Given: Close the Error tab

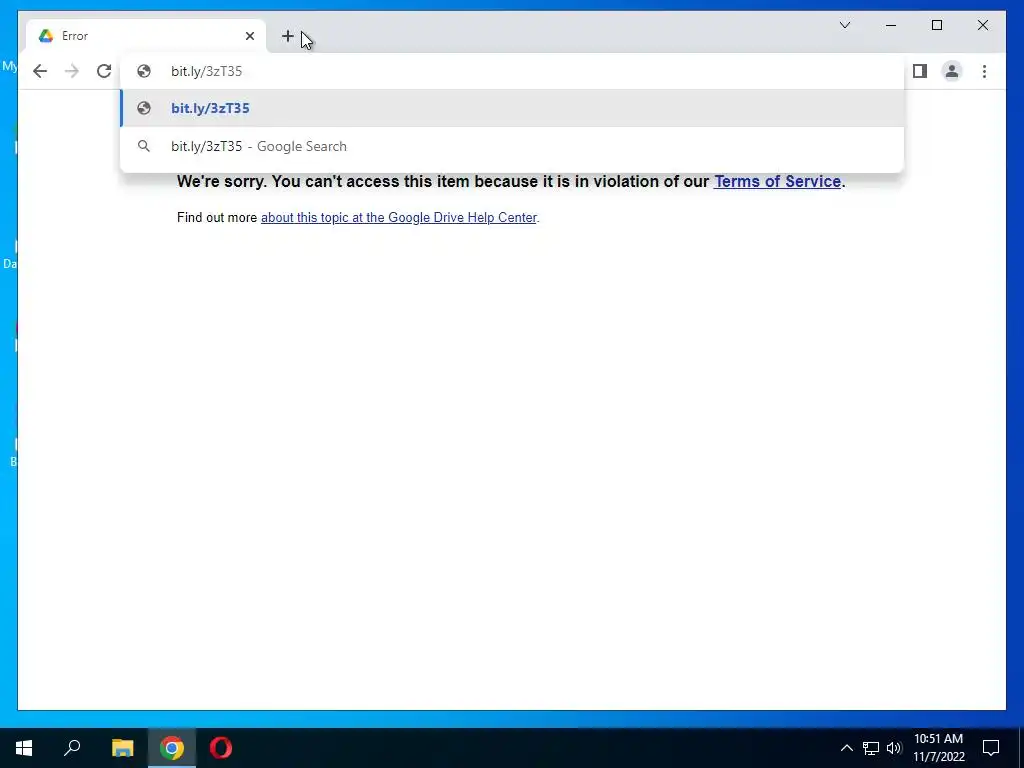Looking at the screenshot, I should (x=249, y=36).
